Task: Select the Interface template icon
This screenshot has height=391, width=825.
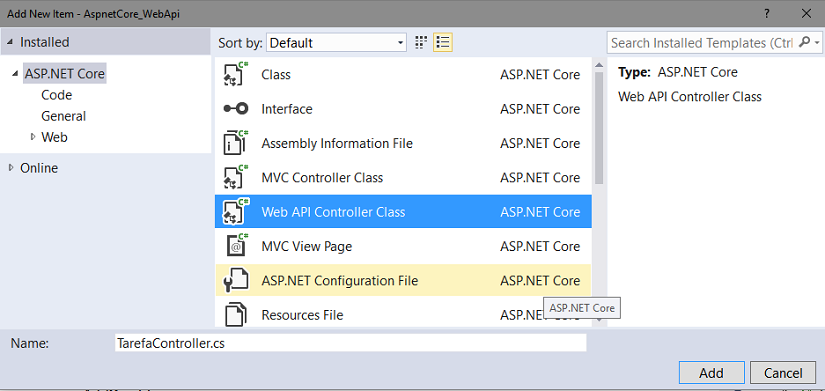Action: (236, 109)
